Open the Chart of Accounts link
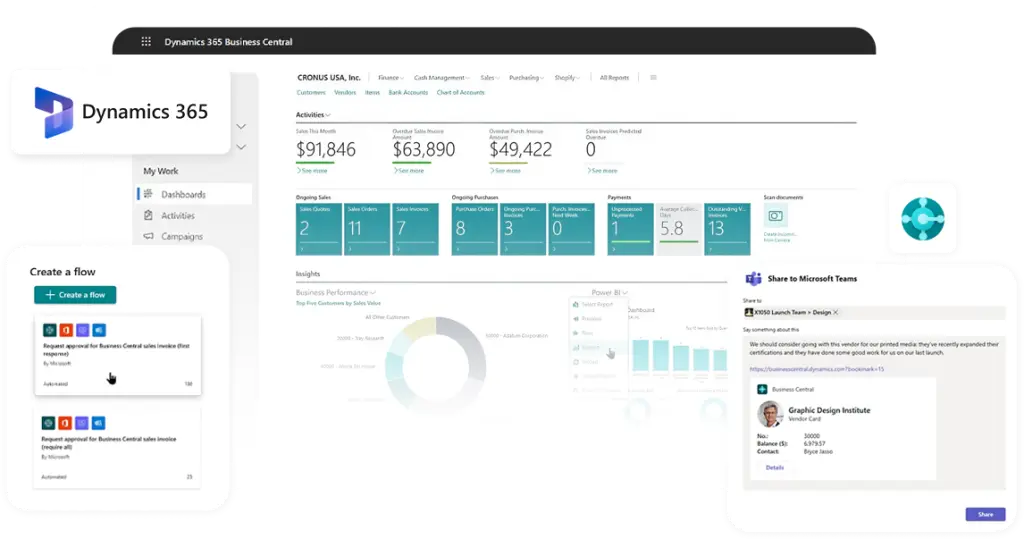This screenshot has width=1024, height=539. 460,92
